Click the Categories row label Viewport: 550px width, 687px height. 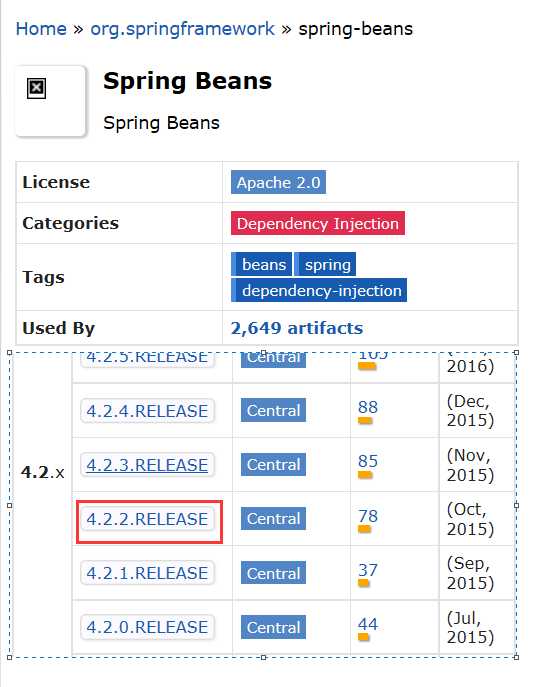(x=71, y=223)
